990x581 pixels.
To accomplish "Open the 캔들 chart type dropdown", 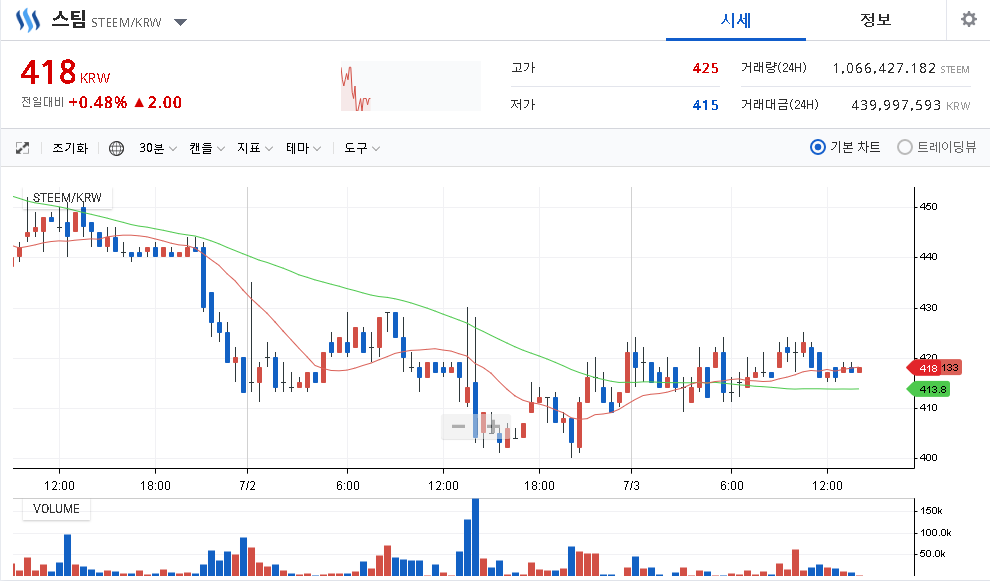I will coord(206,148).
